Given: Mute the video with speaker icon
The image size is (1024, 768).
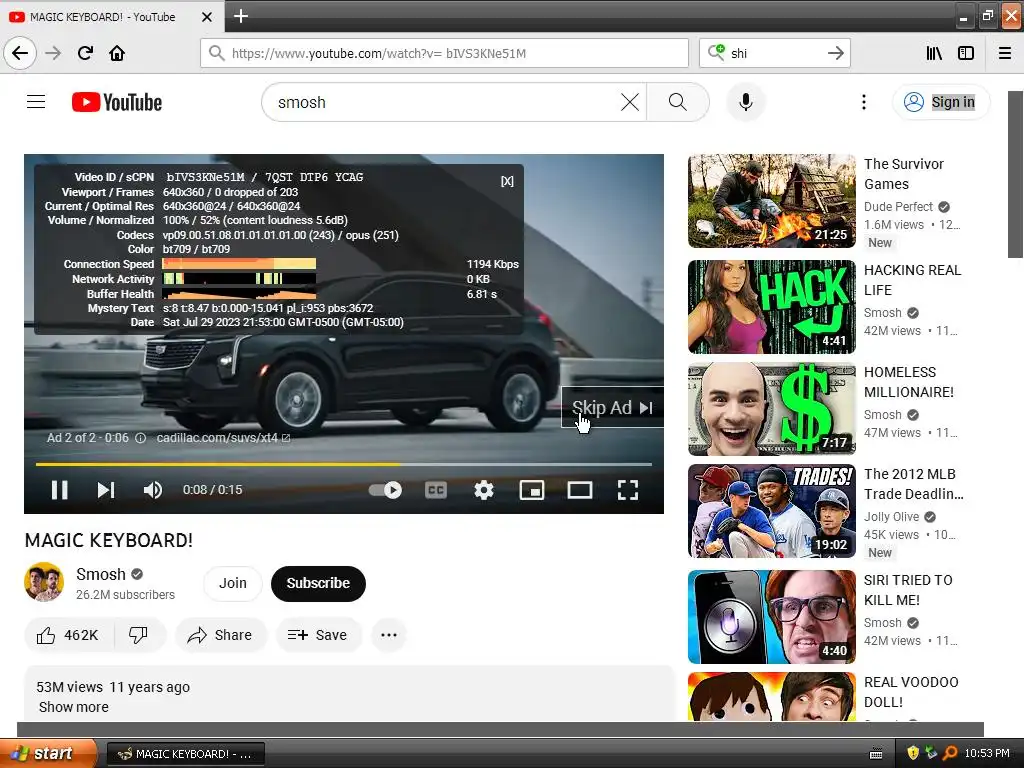Looking at the screenshot, I should click(153, 490).
